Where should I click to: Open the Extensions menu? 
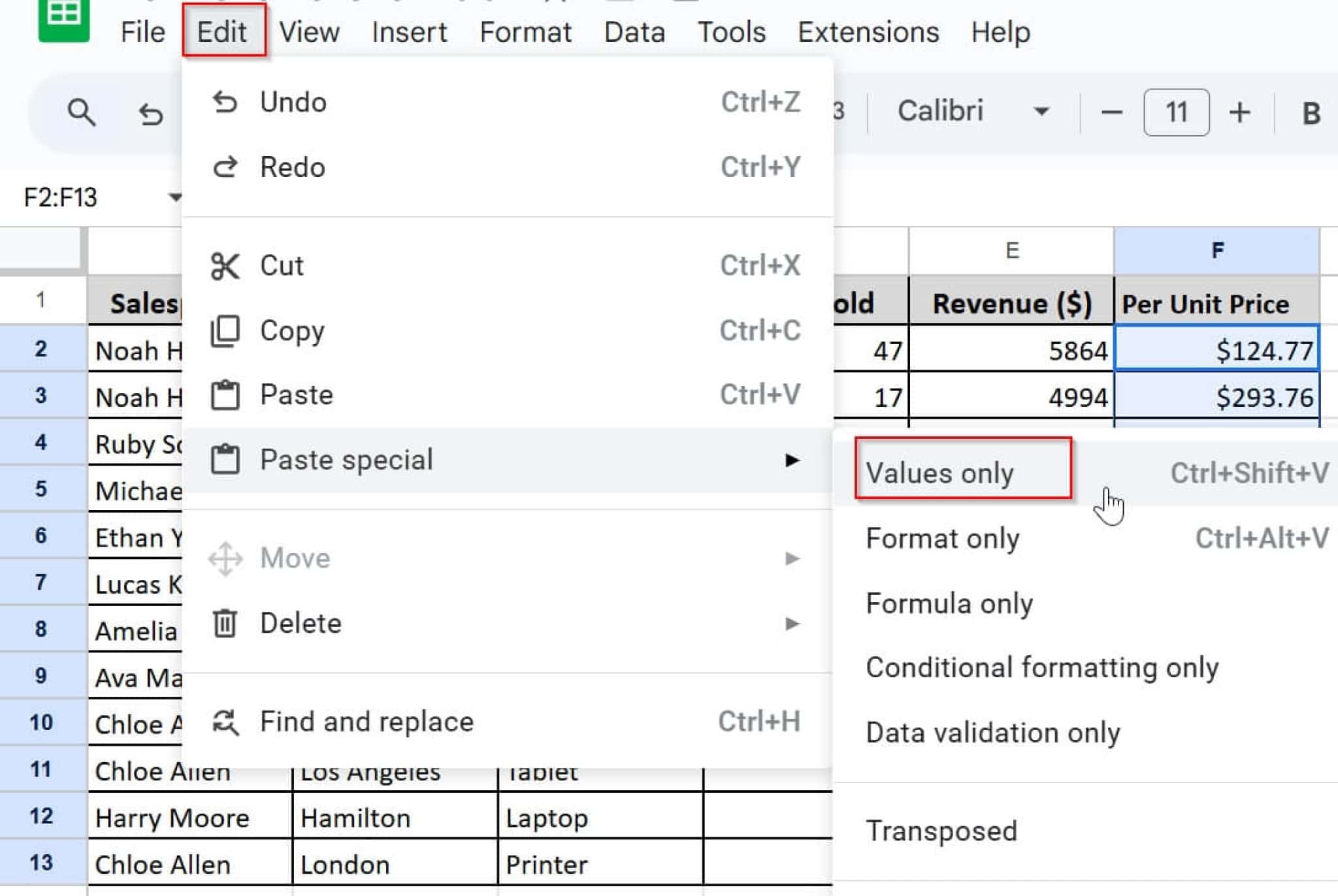(868, 31)
